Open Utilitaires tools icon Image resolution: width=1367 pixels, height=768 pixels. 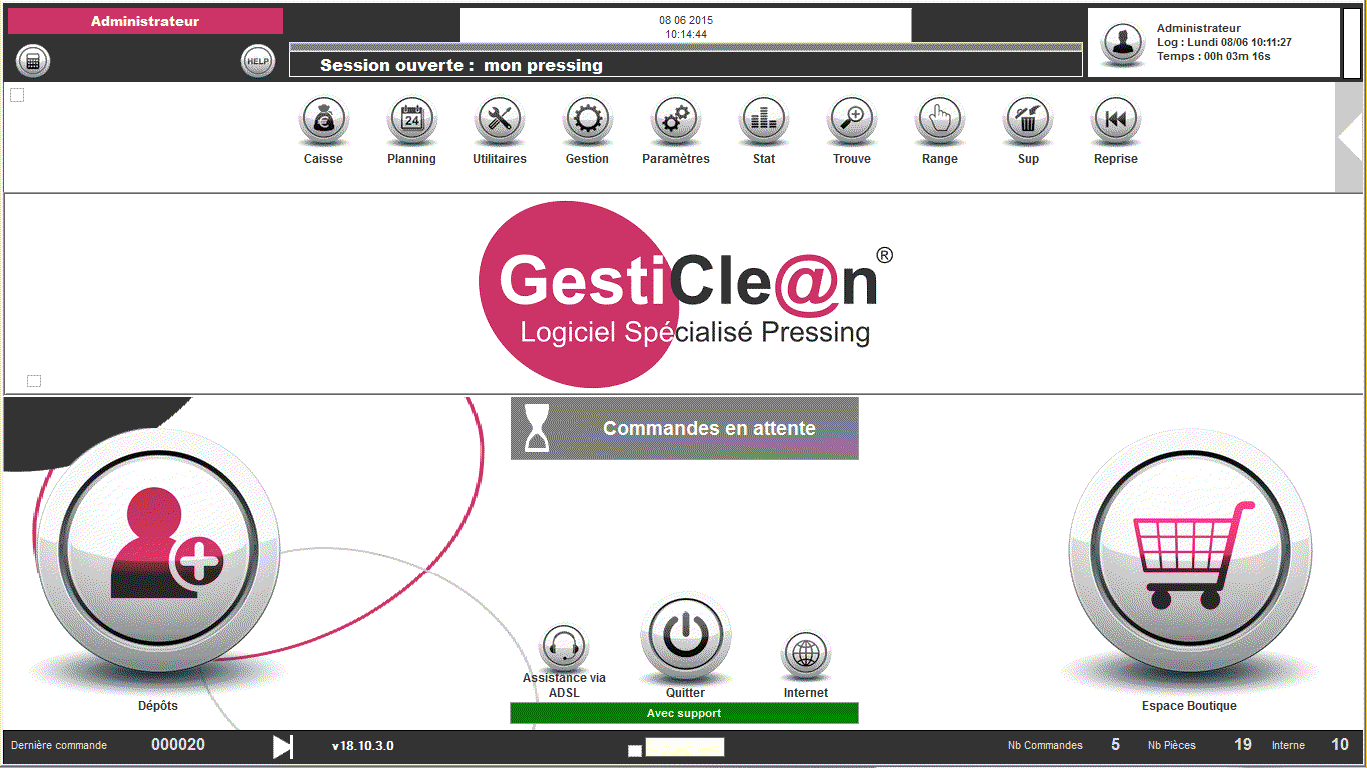(x=499, y=121)
